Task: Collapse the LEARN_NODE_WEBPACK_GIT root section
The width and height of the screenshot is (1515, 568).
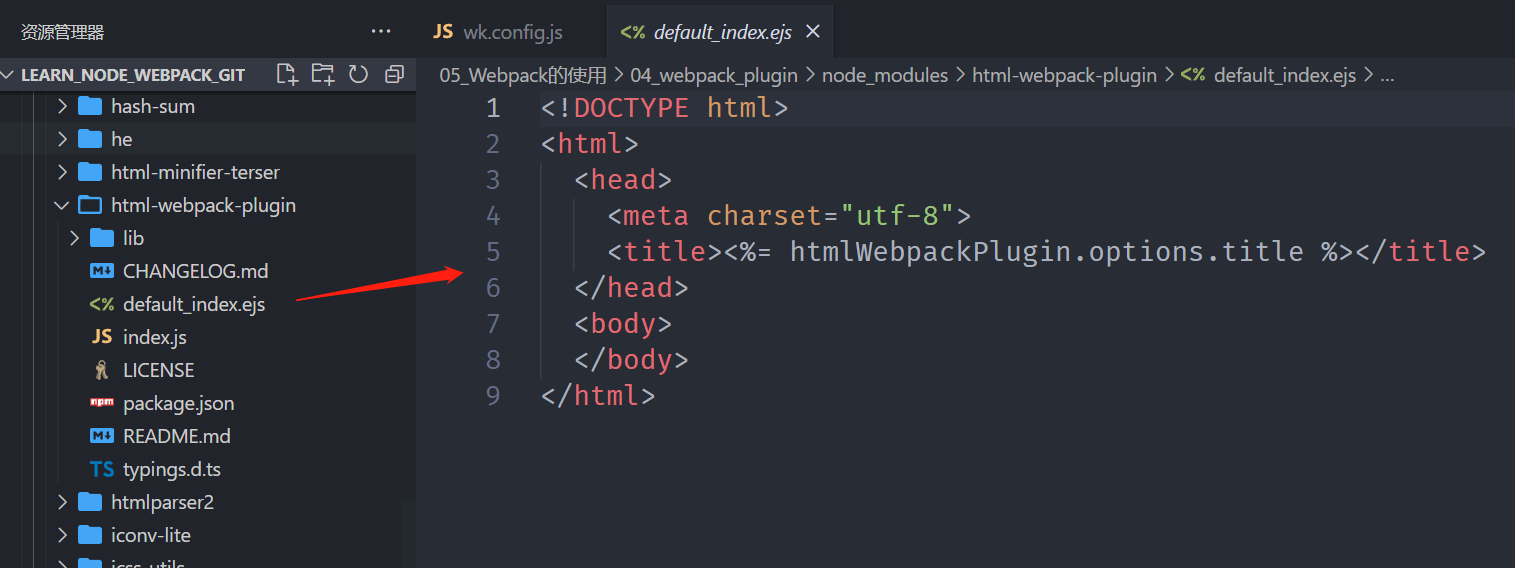Action: (132, 75)
